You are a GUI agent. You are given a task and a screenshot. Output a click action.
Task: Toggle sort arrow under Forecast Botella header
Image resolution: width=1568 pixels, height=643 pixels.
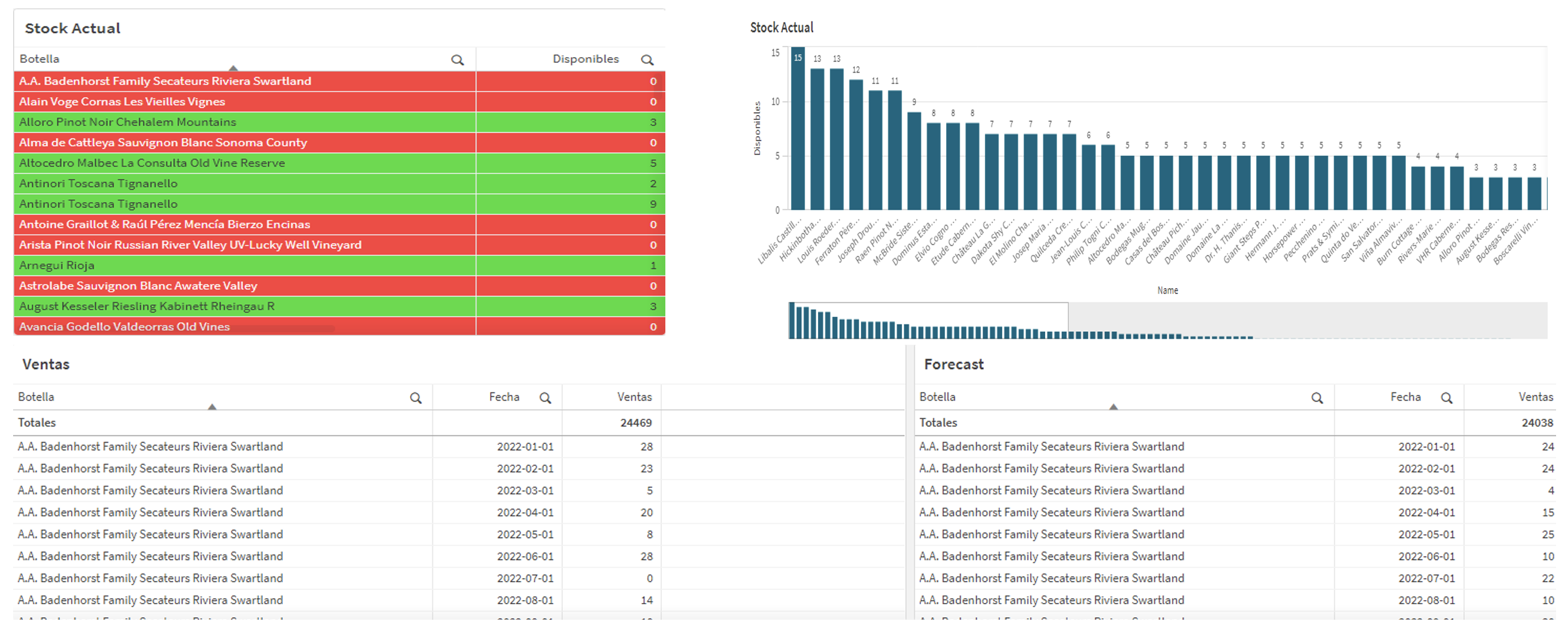click(x=1113, y=407)
